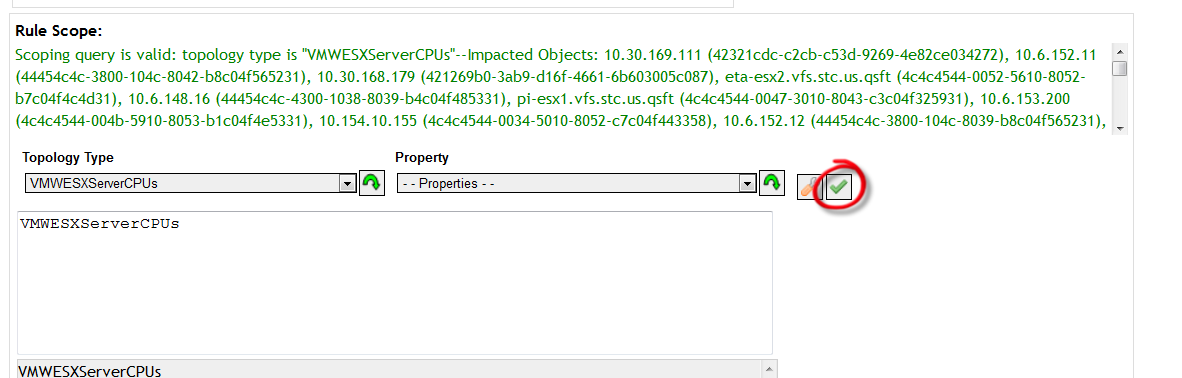
Task: Click the VMWESXServerCPUs text in the query editor
Action: (x=100, y=224)
